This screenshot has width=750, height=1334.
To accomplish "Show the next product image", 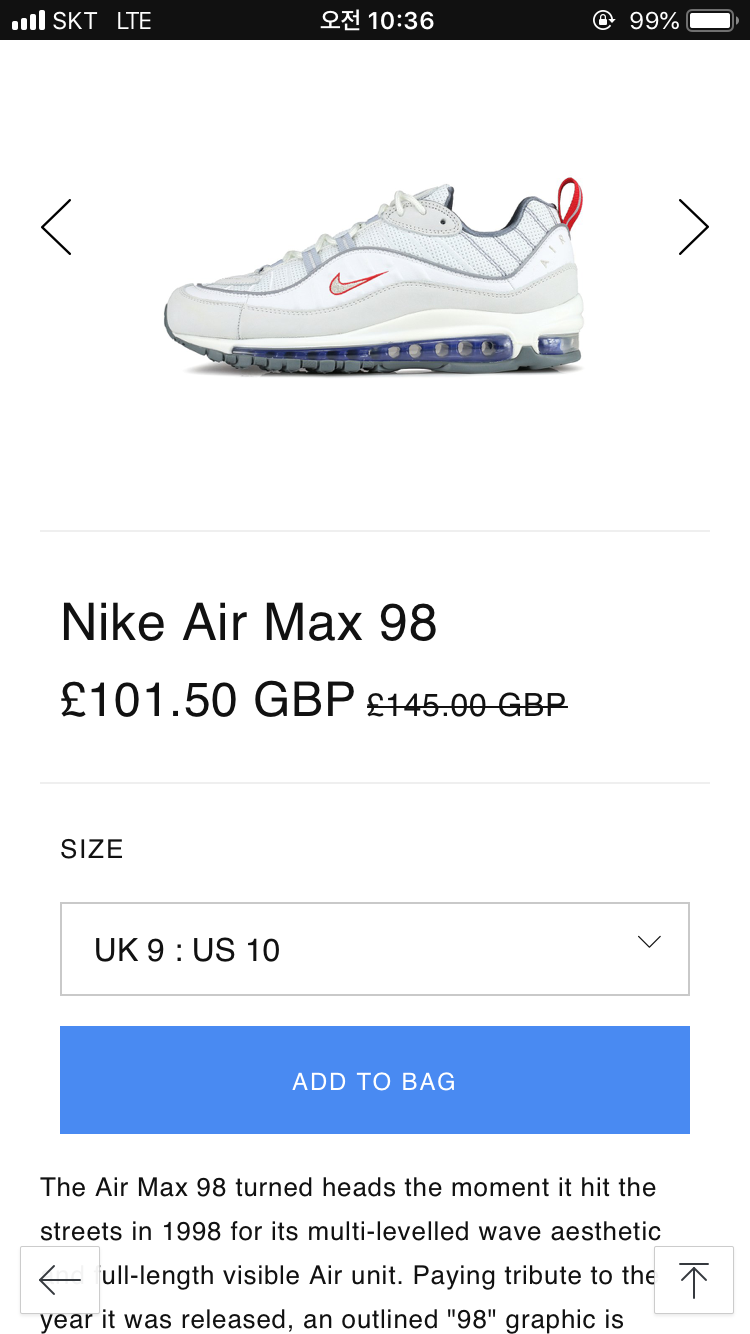I will 693,227.
